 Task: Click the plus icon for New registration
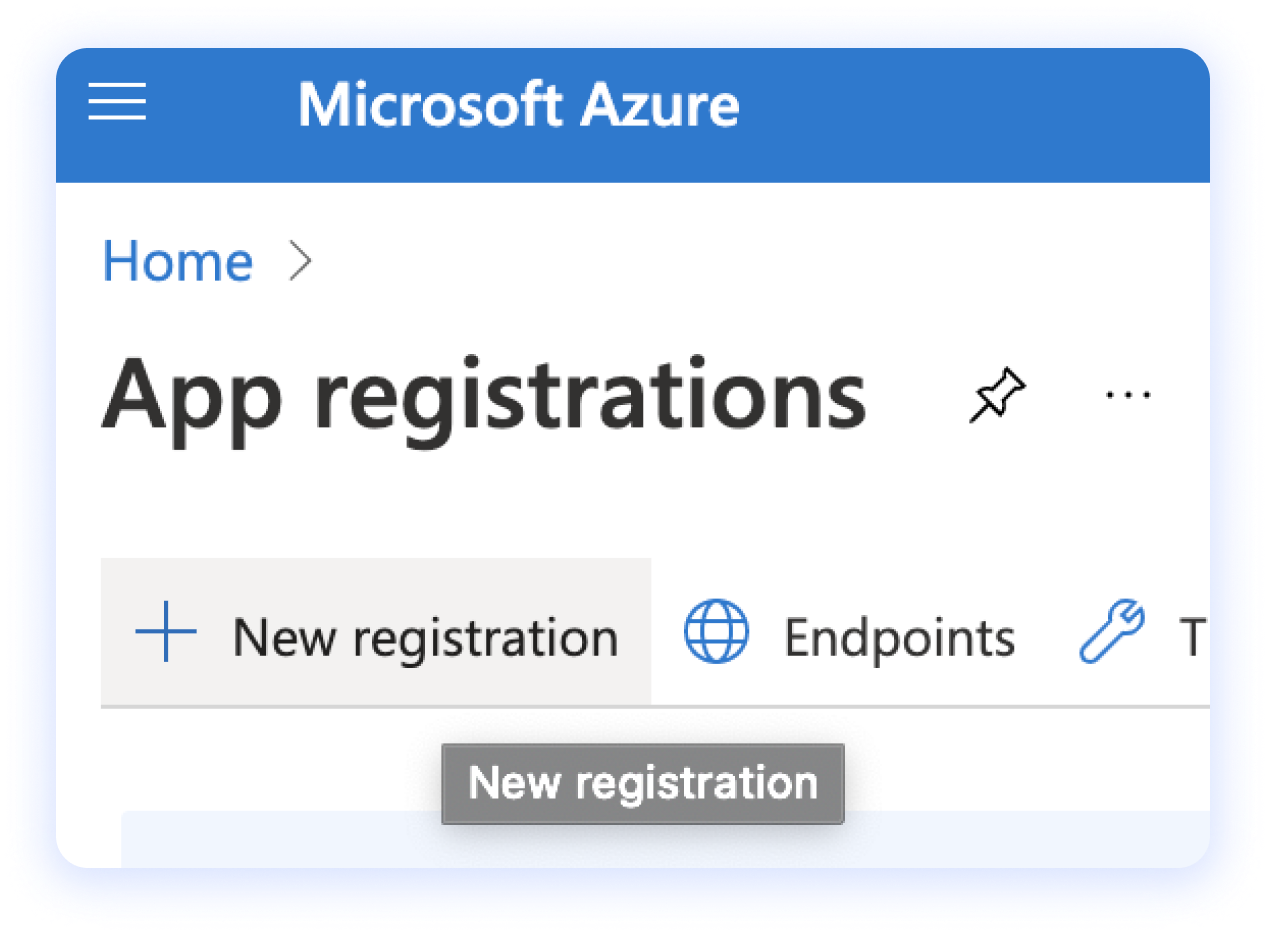[x=165, y=632]
